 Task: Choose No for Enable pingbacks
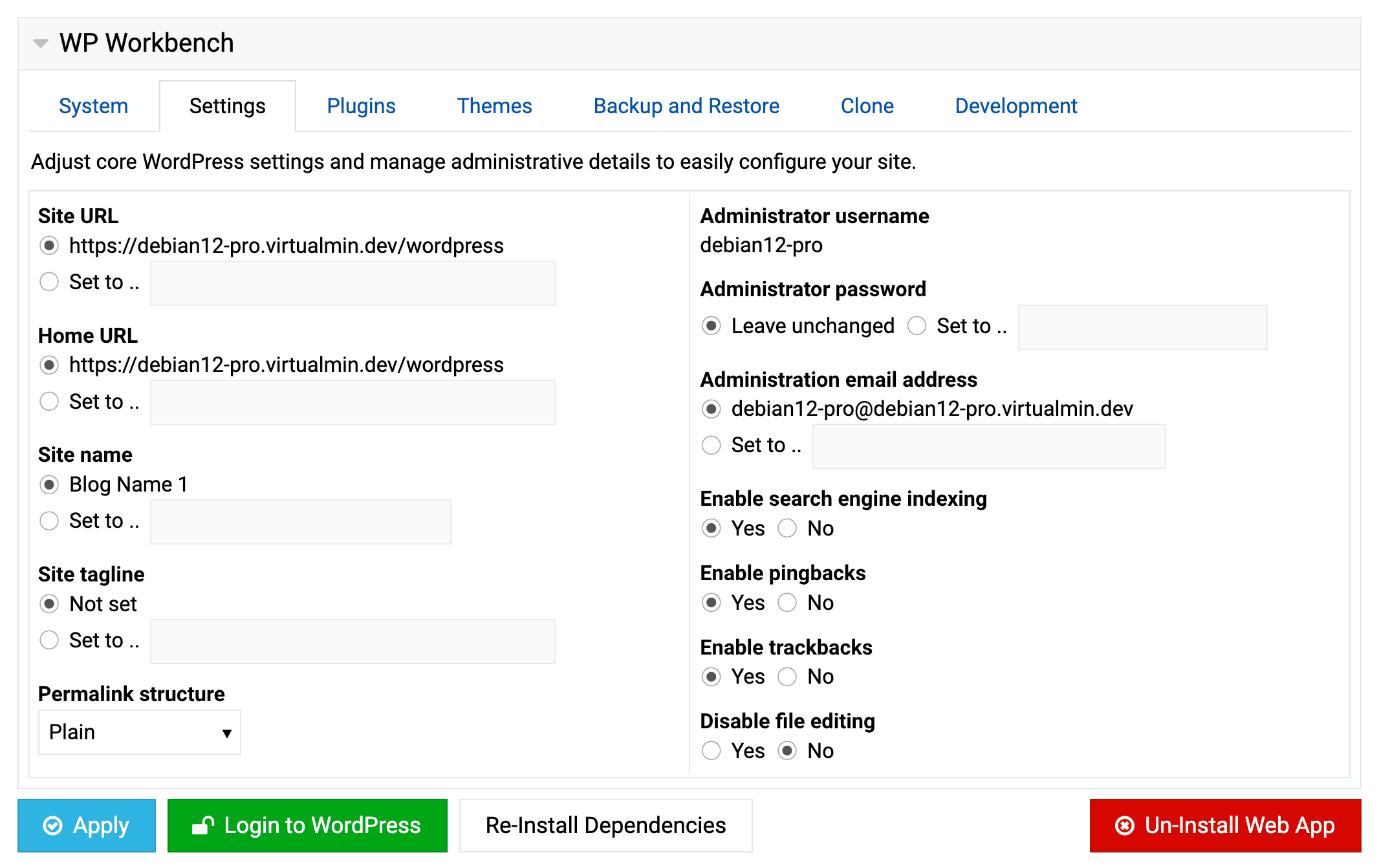click(787, 603)
